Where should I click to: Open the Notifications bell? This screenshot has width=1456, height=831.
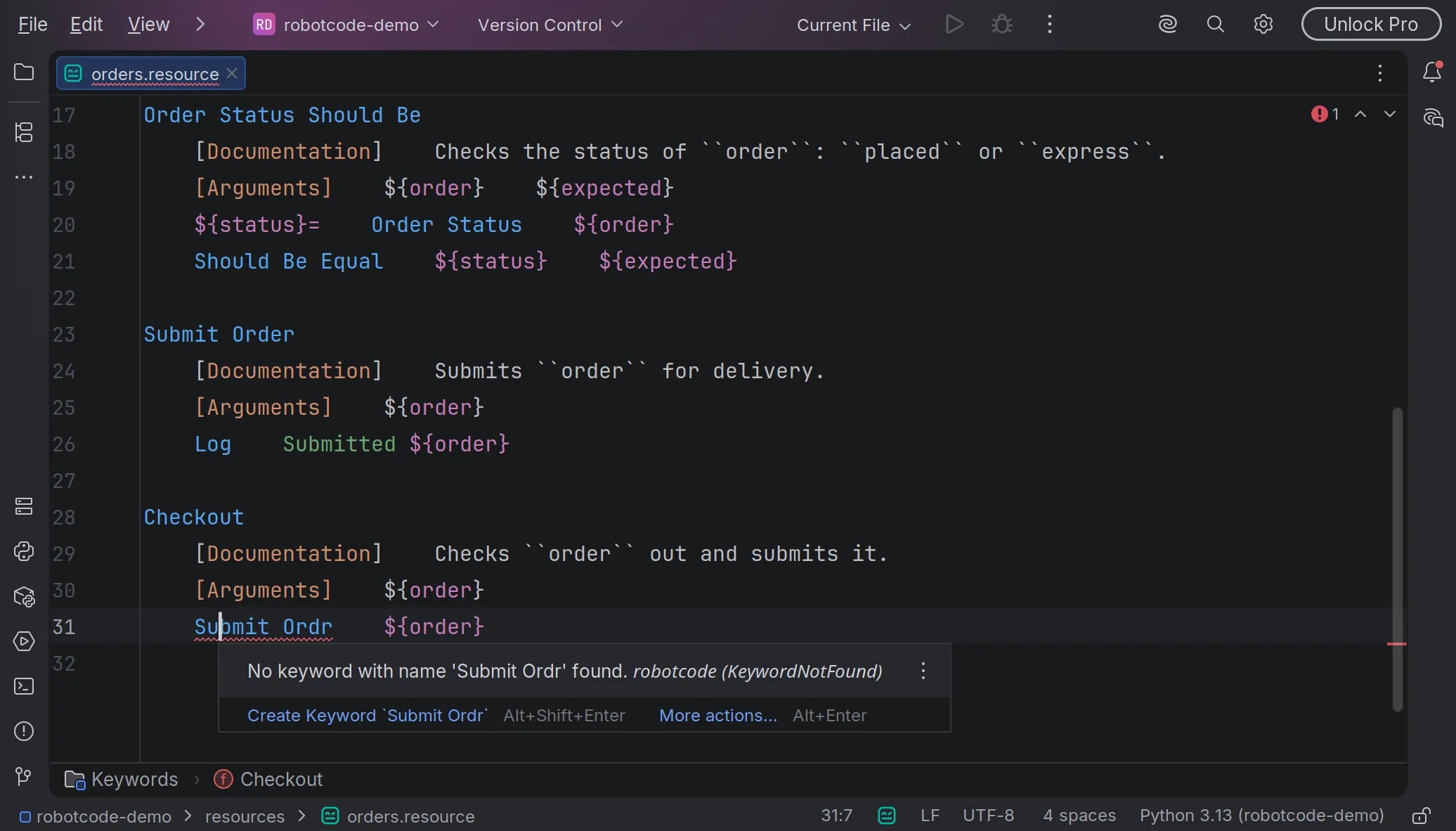click(x=1432, y=72)
